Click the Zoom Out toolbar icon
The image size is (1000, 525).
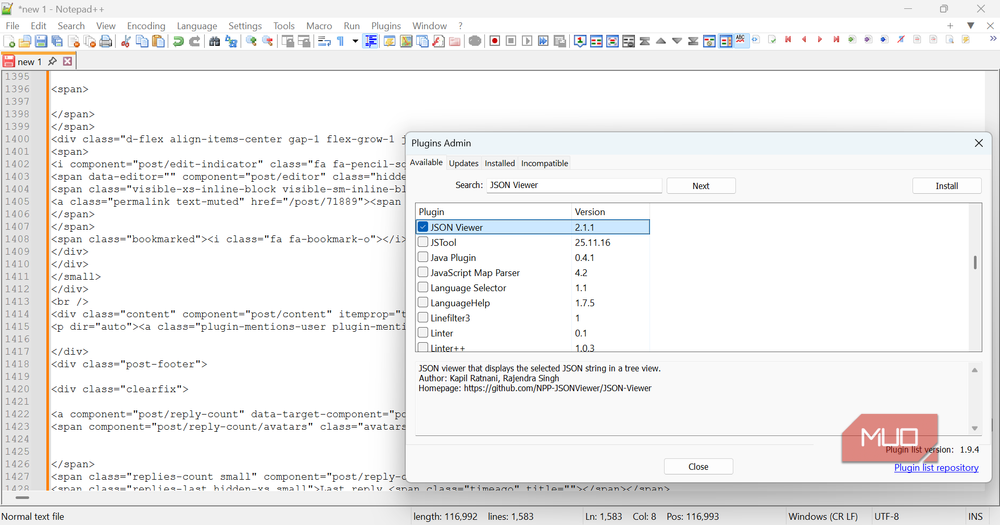click(268, 41)
